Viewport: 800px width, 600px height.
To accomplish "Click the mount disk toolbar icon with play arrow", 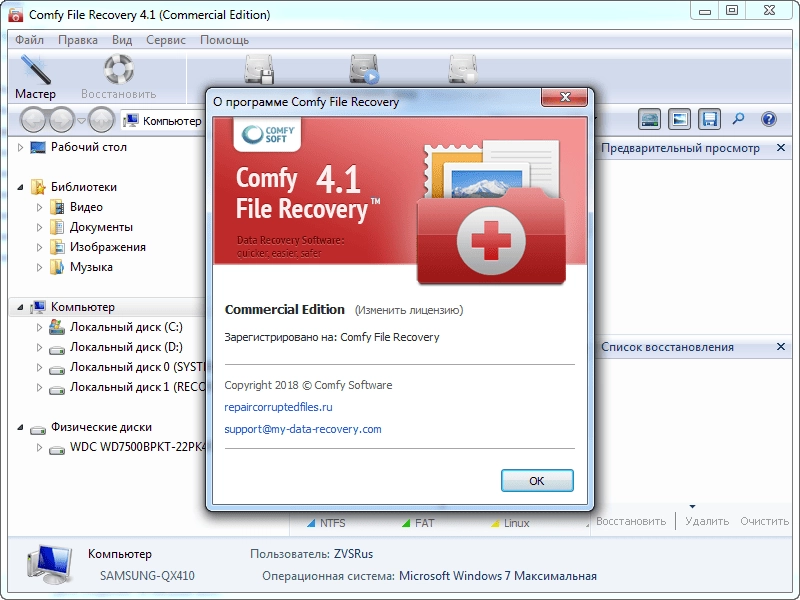I will 364,69.
